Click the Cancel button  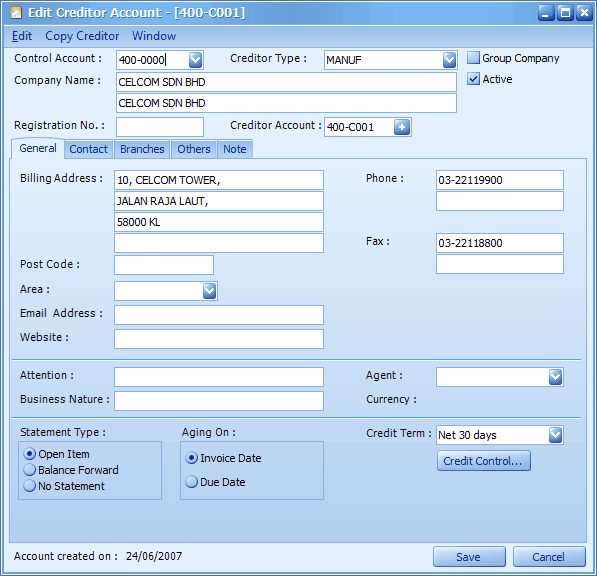click(x=549, y=557)
